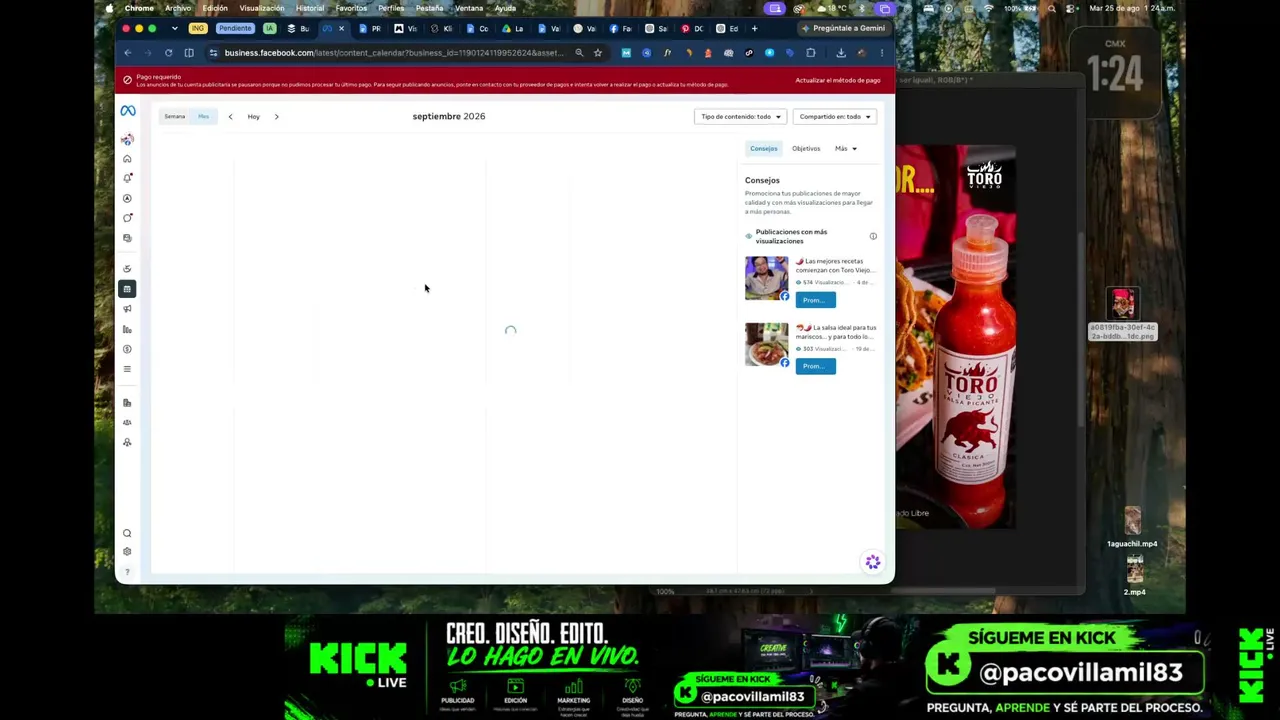Open the Compartido en dropdown
Viewport: 1280px width, 720px height.
pyautogui.click(x=834, y=117)
